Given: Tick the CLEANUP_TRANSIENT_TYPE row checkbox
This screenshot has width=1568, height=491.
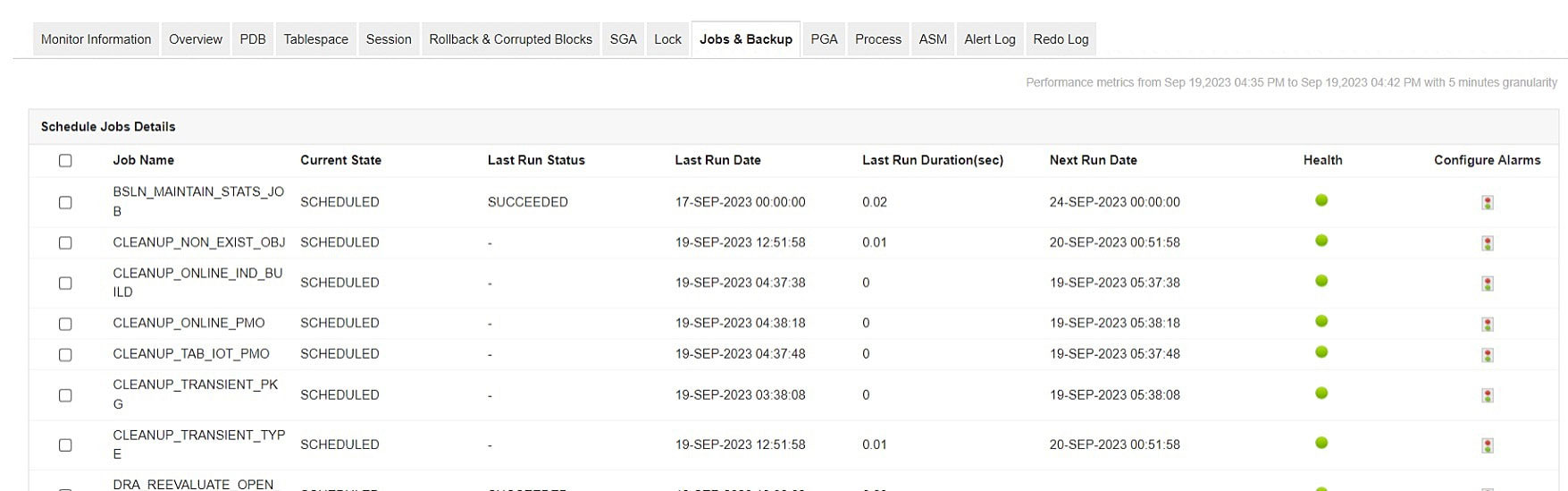Looking at the screenshot, I should 65,445.
